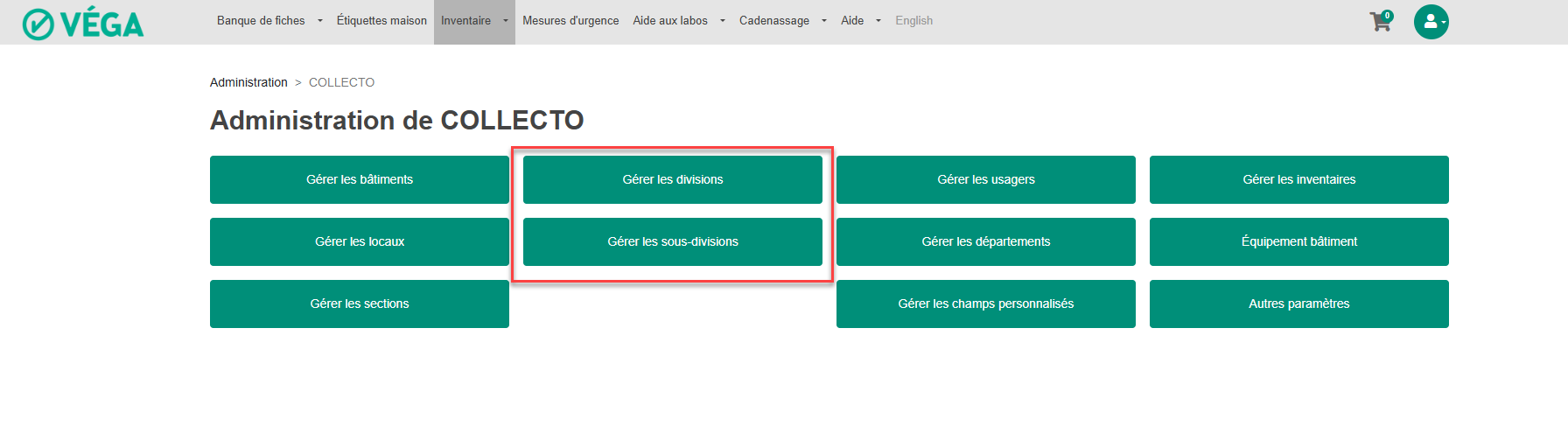
Task: Click the Administration de COLLECTO heading
Action: pyautogui.click(x=397, y=120)
